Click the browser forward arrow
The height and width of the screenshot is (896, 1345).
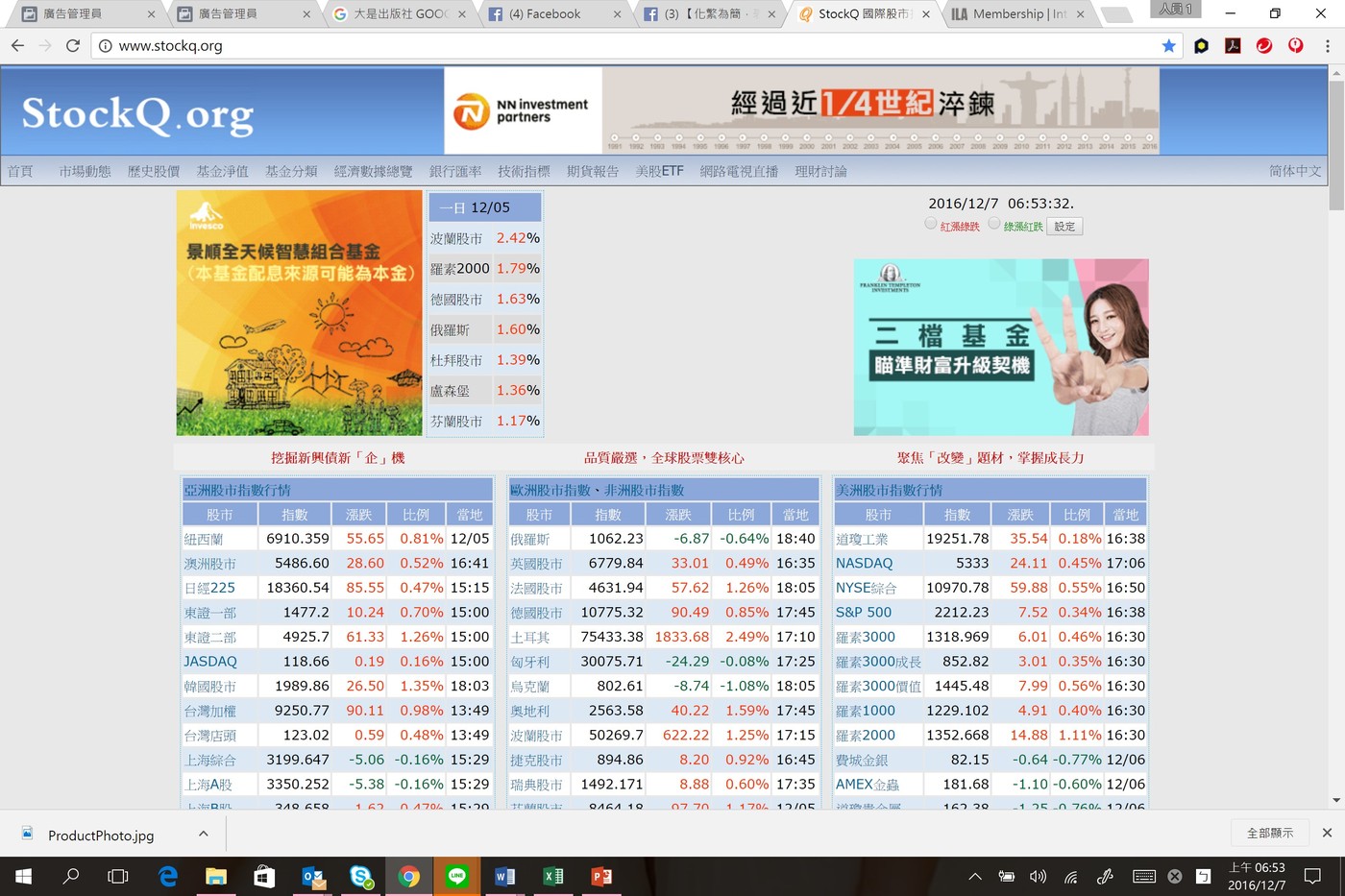point(45,45)
